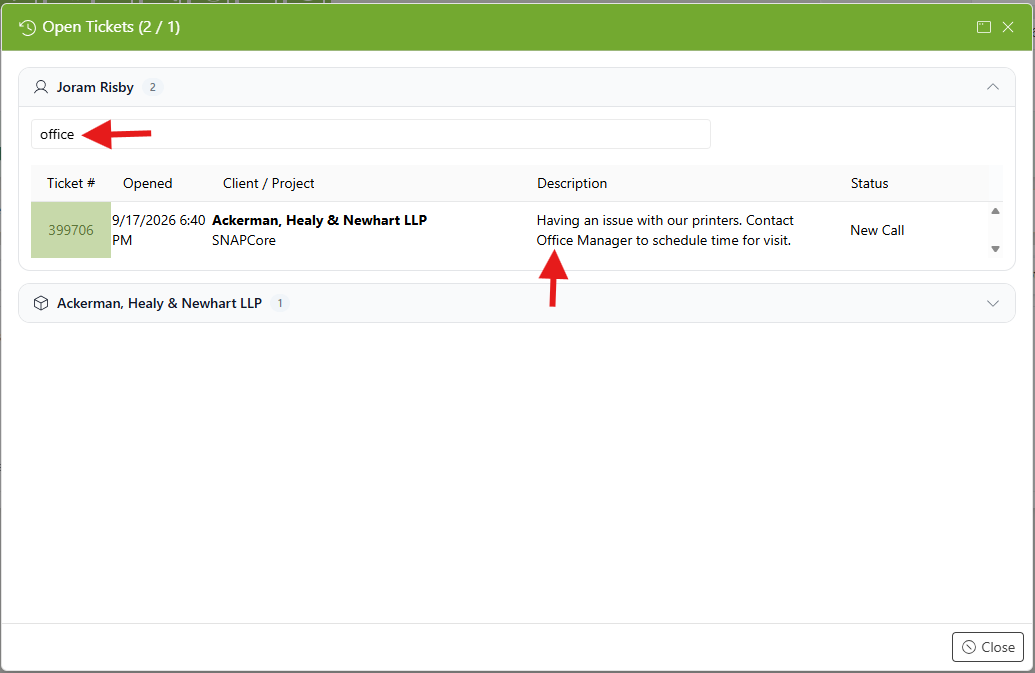Click the Joram Risby section header
Screen dimensions: 1035x673
tap(517, 87)
